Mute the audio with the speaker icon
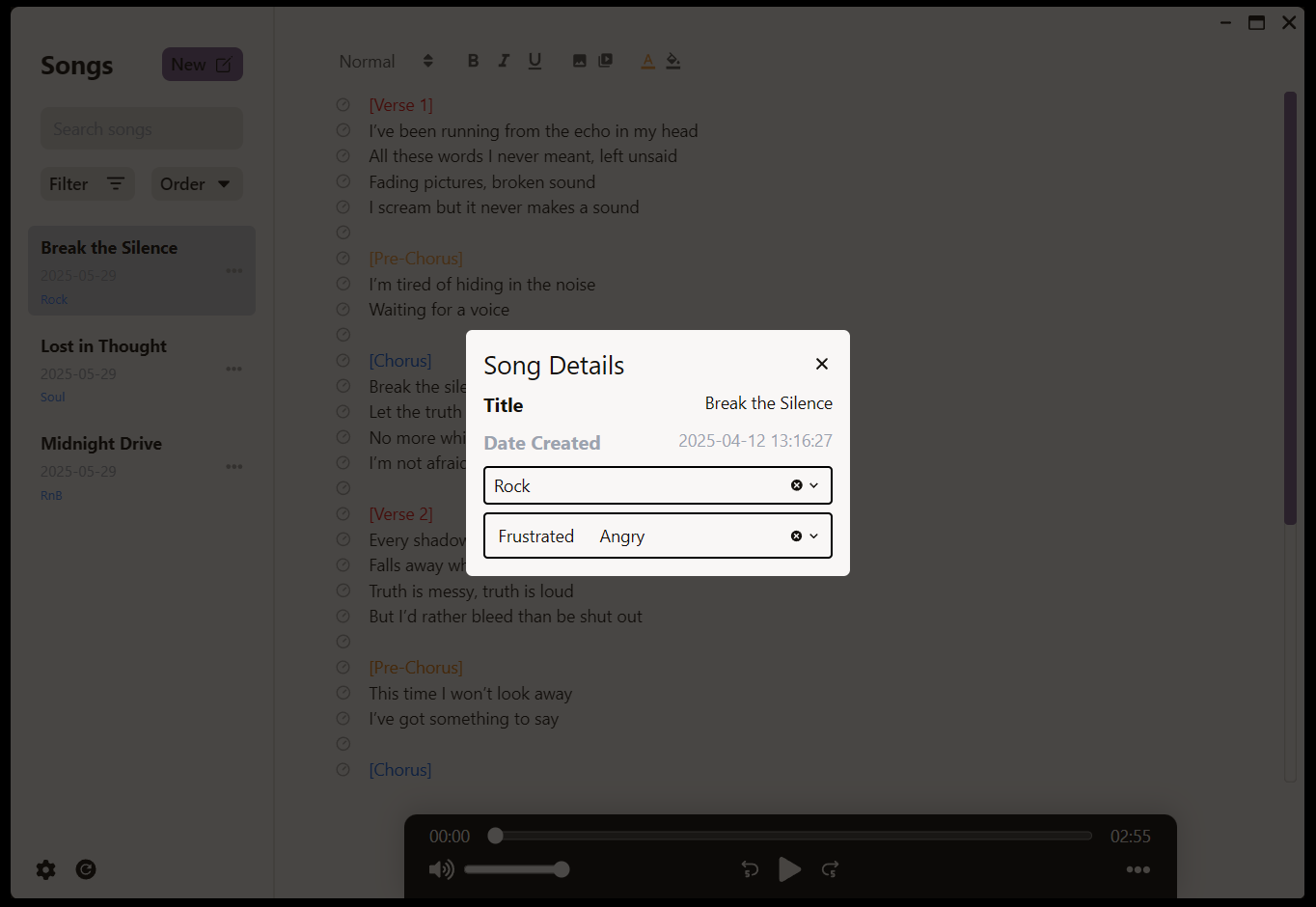This screenshot has height=907, width=1316. (441, 869)
